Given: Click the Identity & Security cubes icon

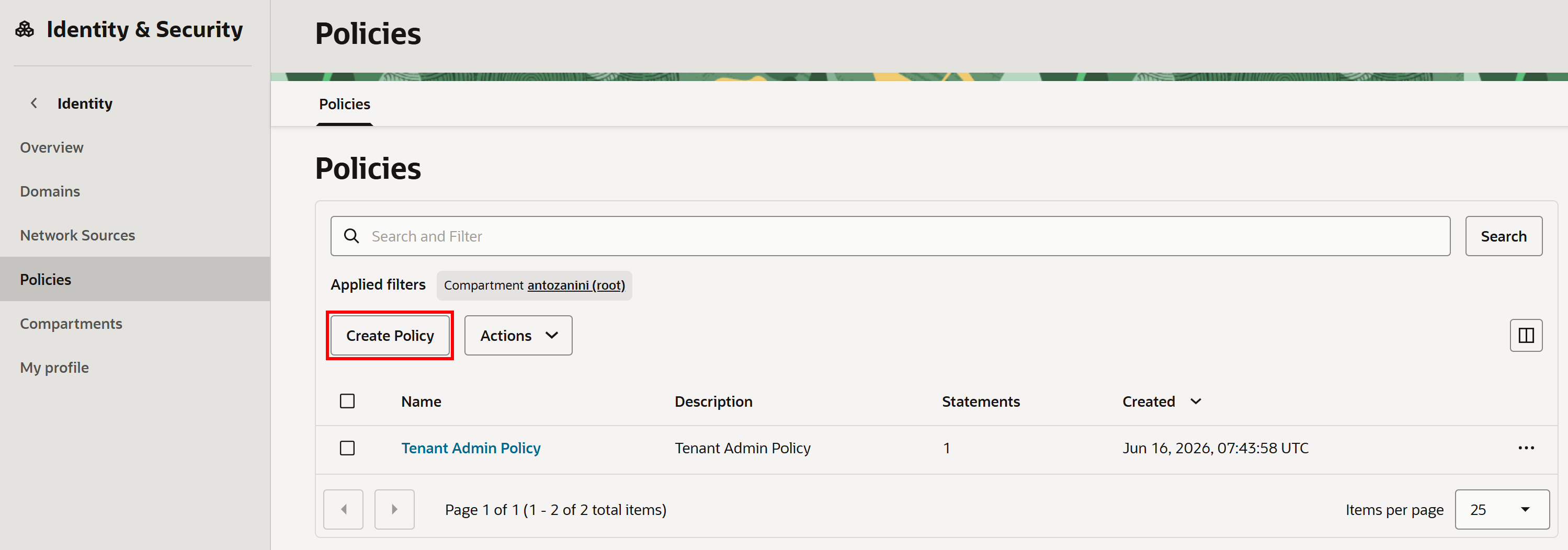Looking at the screenshot, I should [x=25, y=29].
